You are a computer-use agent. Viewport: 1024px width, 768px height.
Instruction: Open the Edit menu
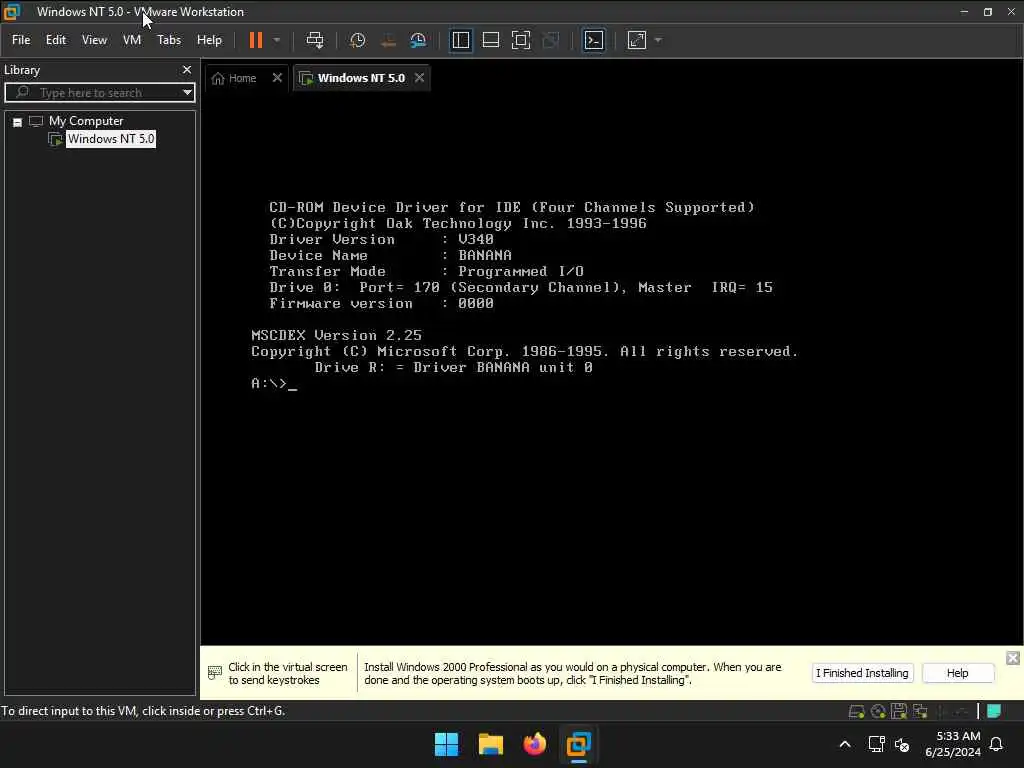tap(56, 40)
